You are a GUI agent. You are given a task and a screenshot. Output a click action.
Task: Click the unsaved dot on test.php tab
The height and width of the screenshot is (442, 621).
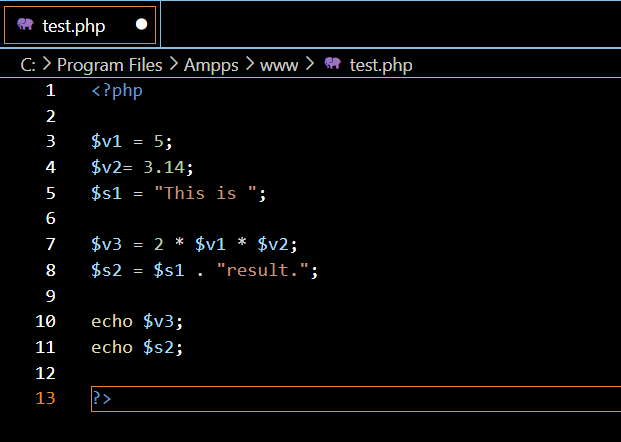pyautogui.click(x=141, y=25)
